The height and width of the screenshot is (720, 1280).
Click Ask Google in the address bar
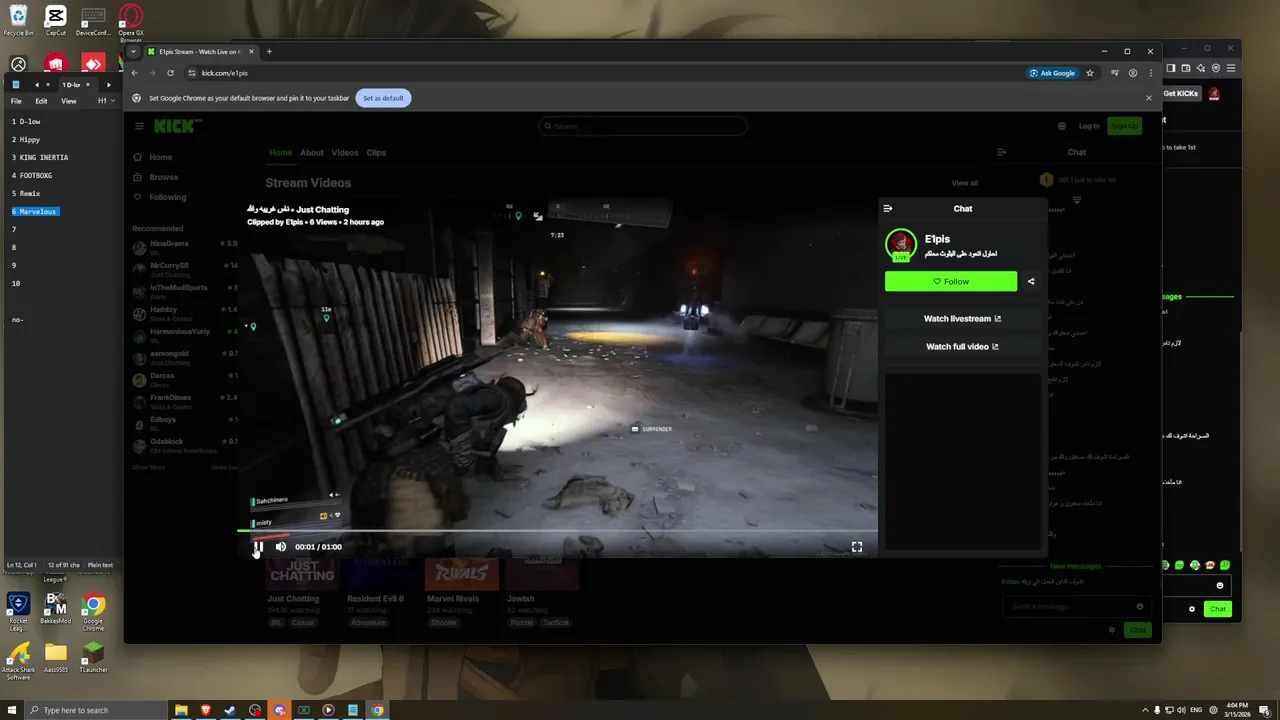click(x=1053, y=73)
